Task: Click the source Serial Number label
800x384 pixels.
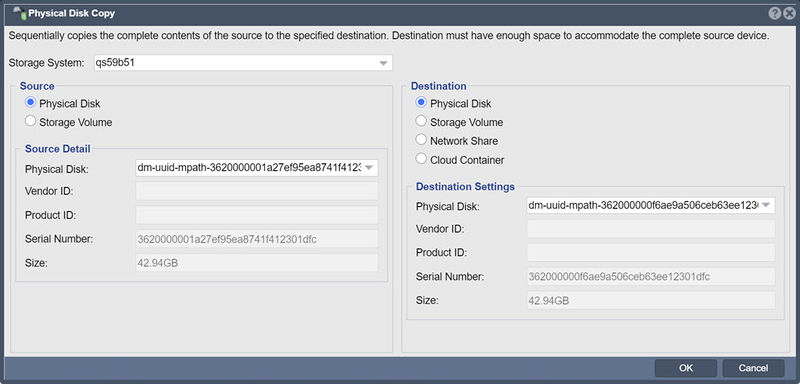Action: 59,239
